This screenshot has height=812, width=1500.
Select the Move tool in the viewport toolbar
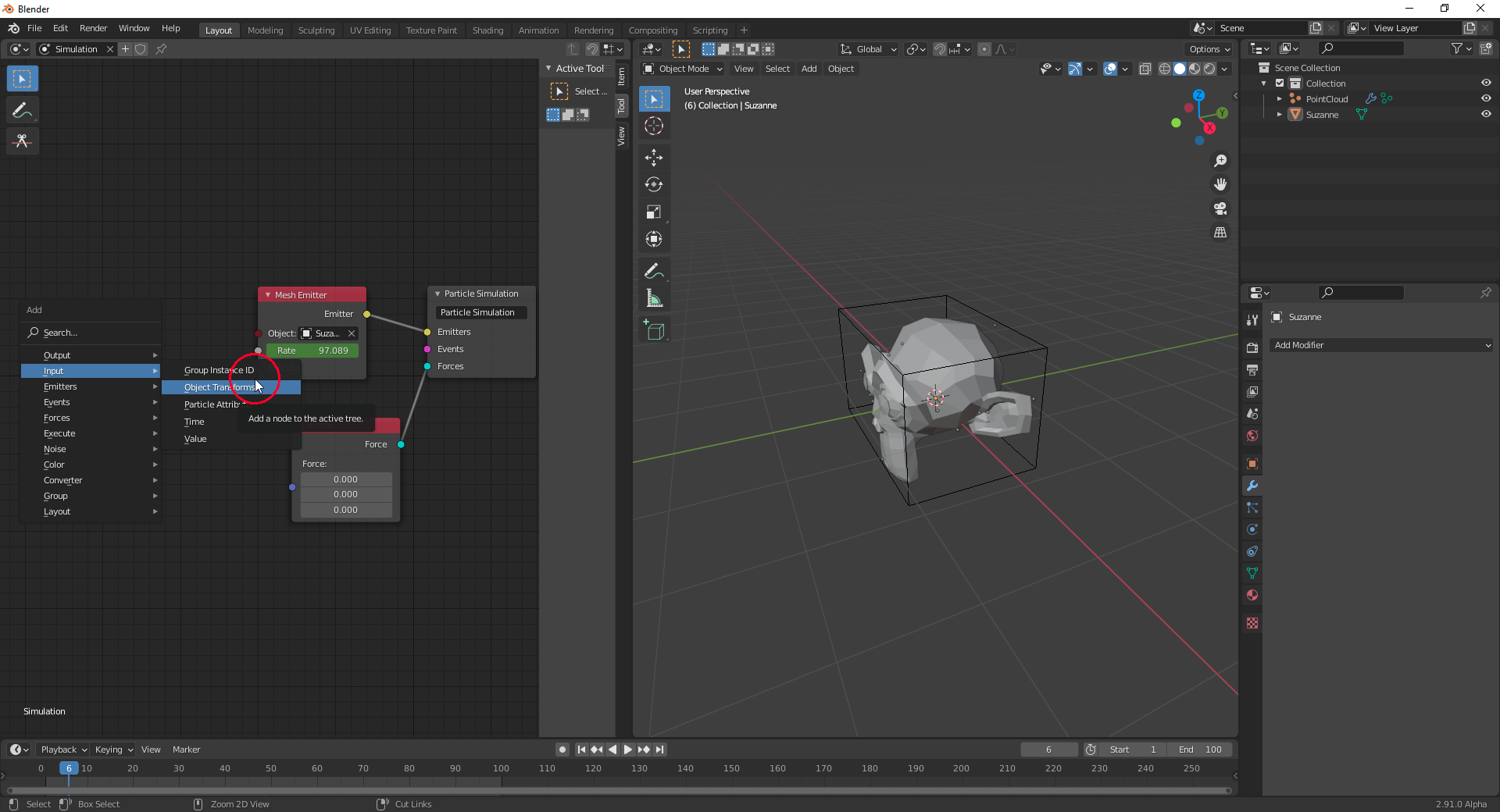(654, 158)
